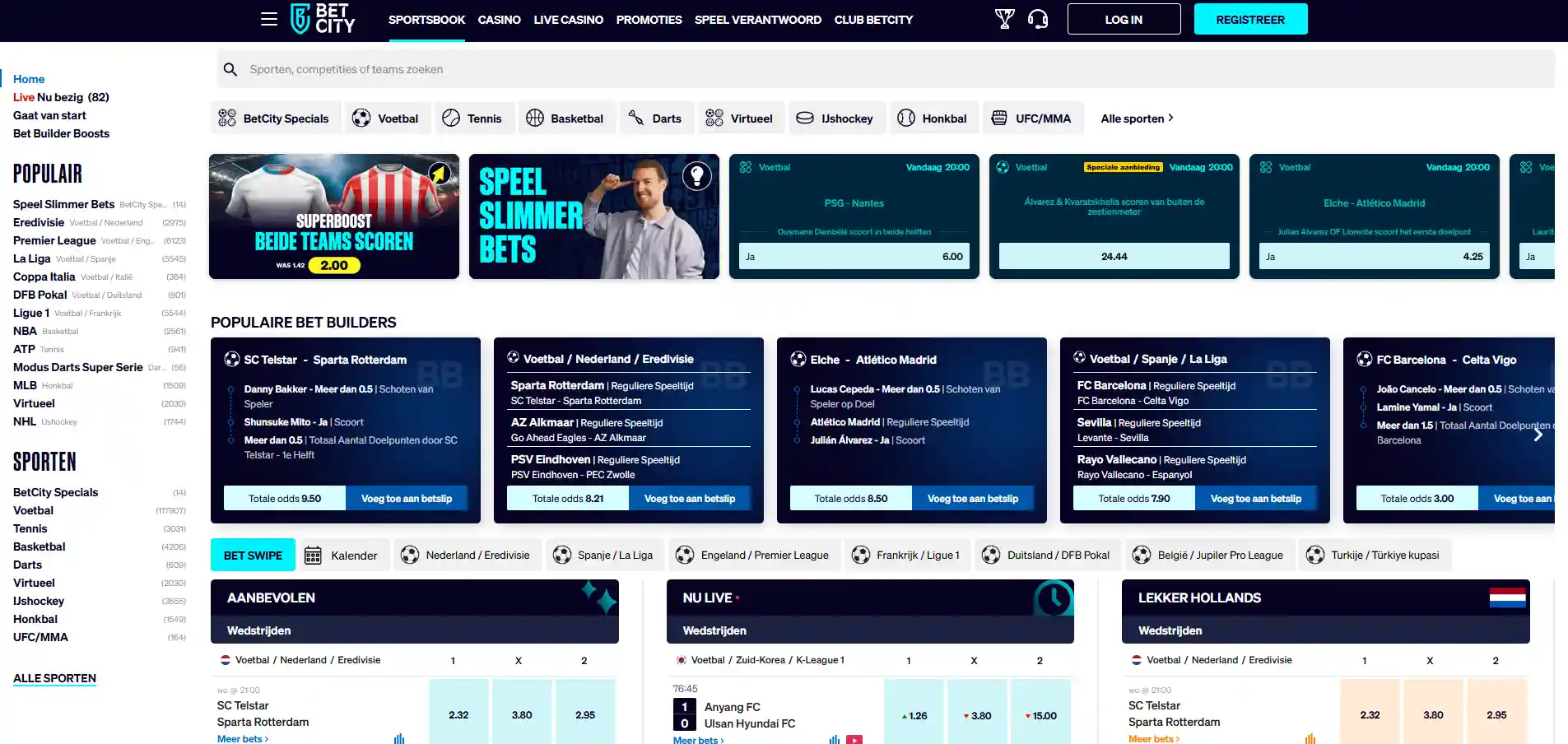Select Honkbal sport chip
Image resolution: width=1568 pixels, height=744 pixels.
tap(933, 119)
